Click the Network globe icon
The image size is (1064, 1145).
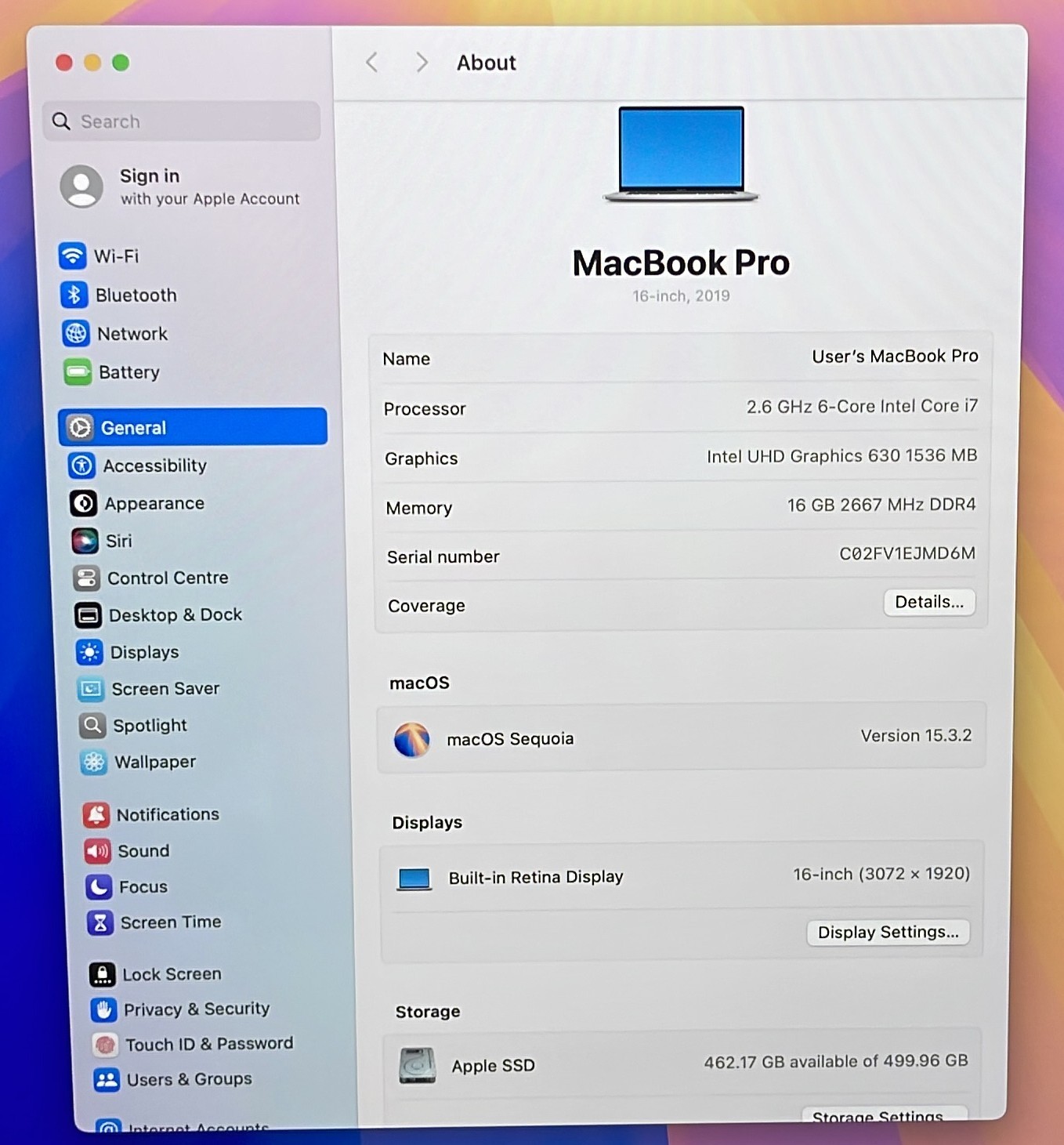76,333
